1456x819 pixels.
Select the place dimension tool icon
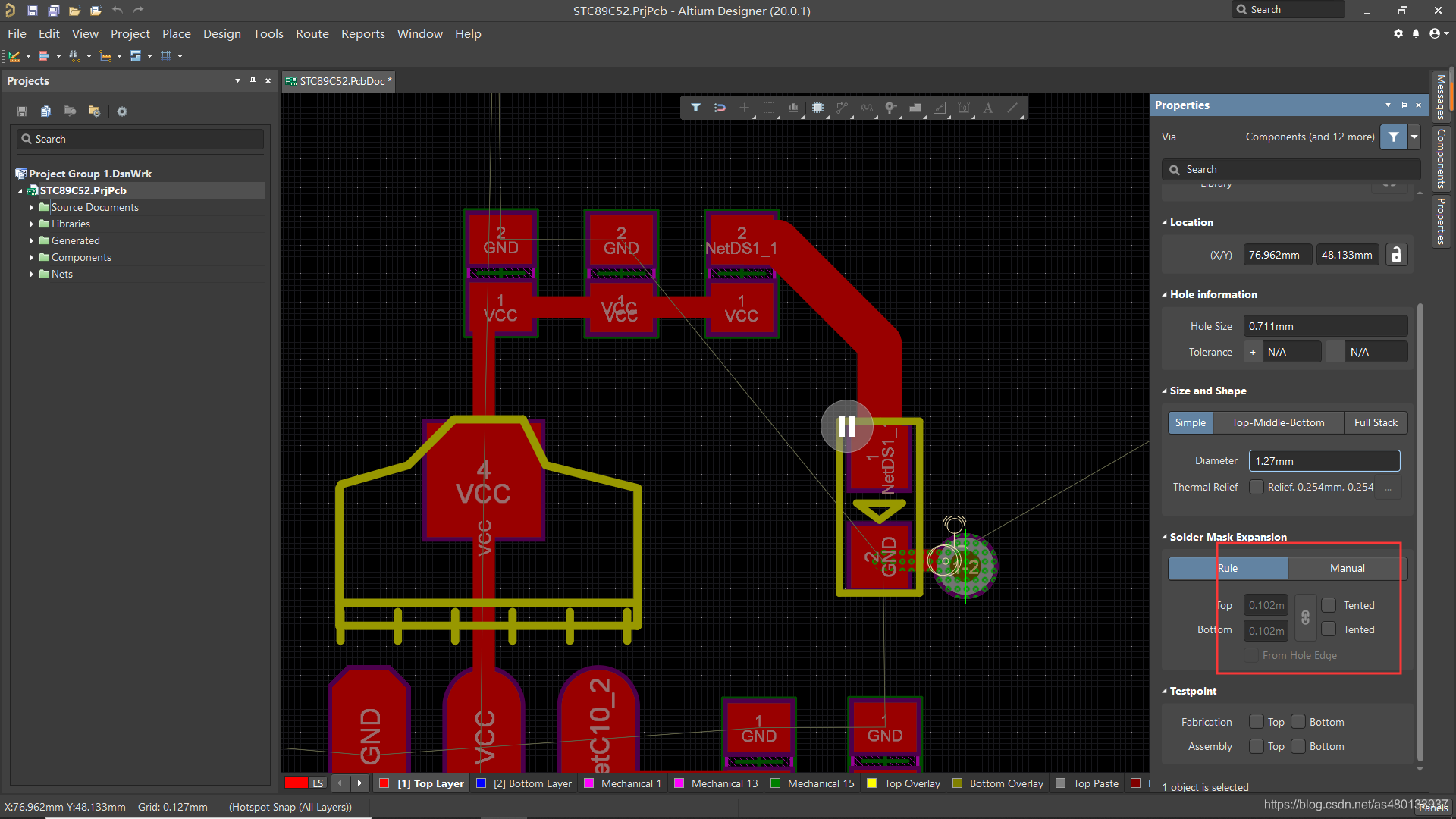click(x=963, y=108)
